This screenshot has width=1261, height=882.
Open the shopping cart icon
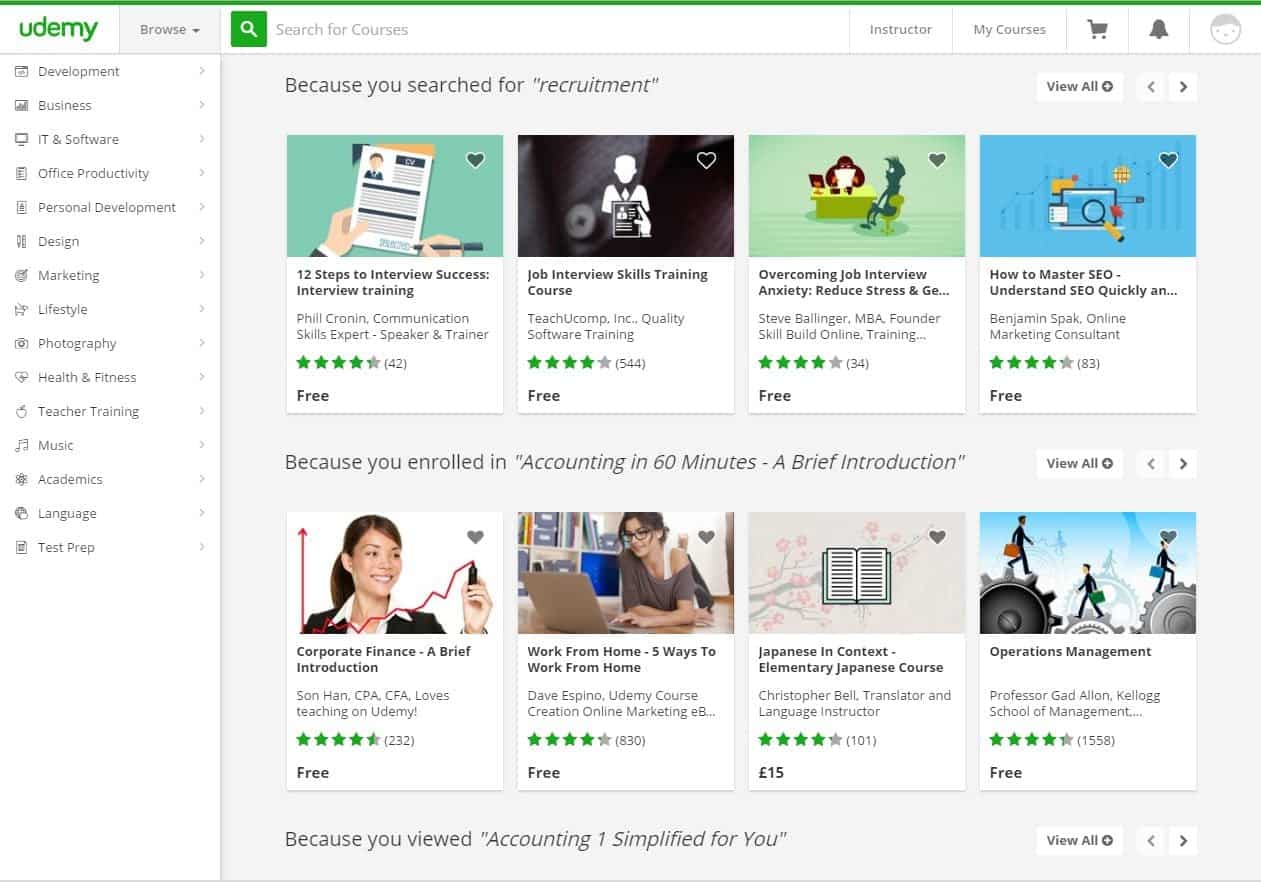pos(1097,29)
